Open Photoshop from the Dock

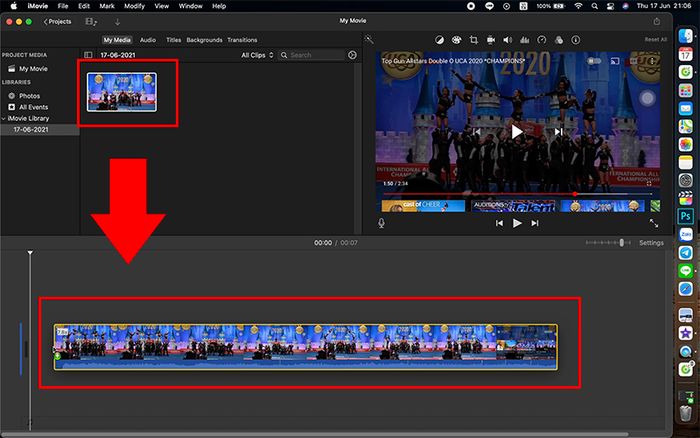686,216
